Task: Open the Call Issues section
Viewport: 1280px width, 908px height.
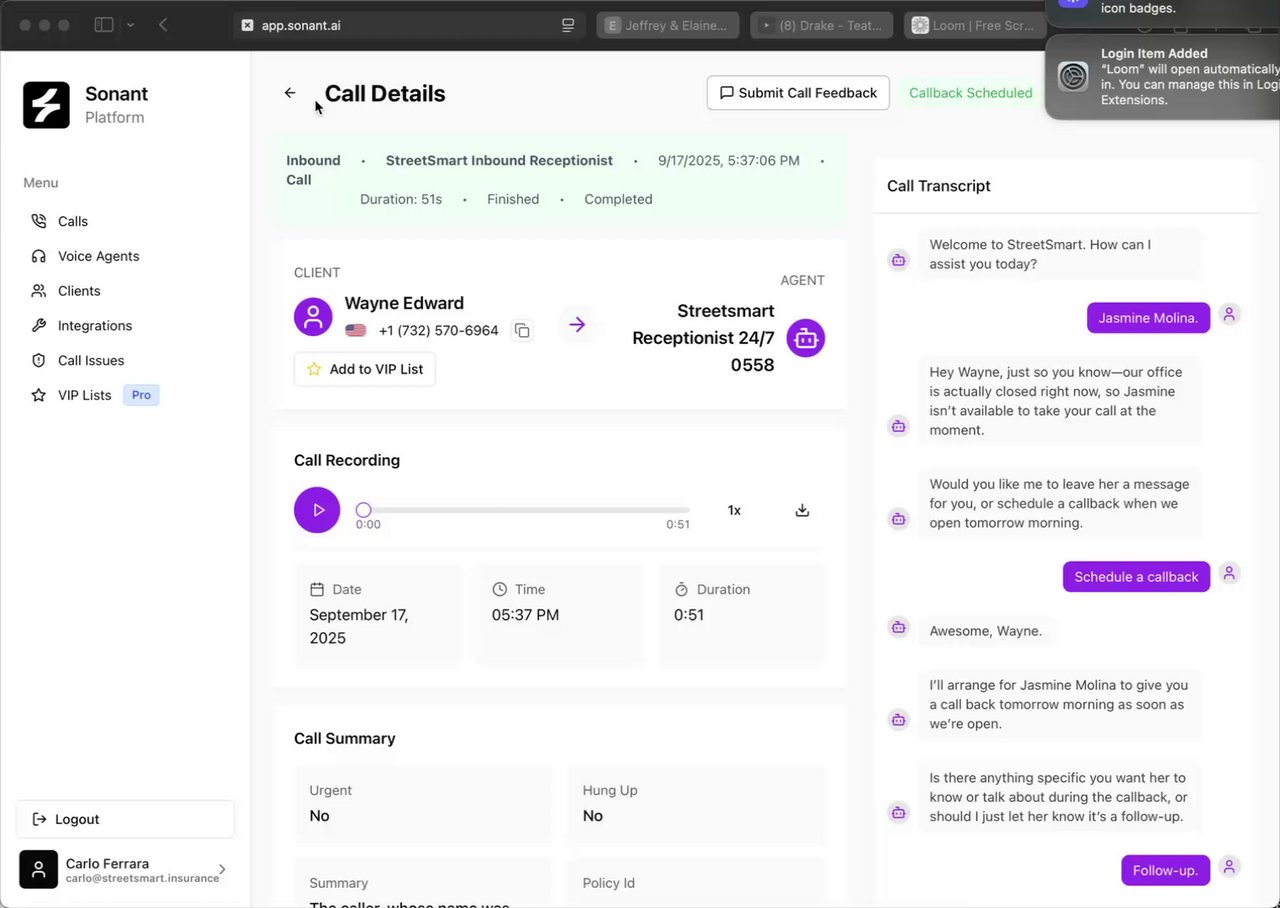Action: (91, 360)
